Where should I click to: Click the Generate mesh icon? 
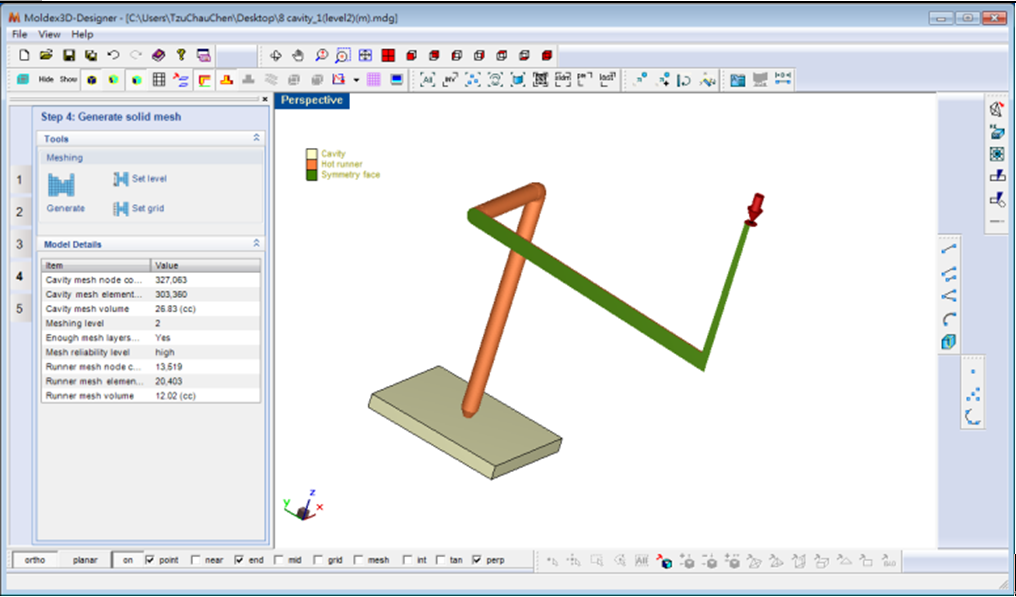pos(61,183)
